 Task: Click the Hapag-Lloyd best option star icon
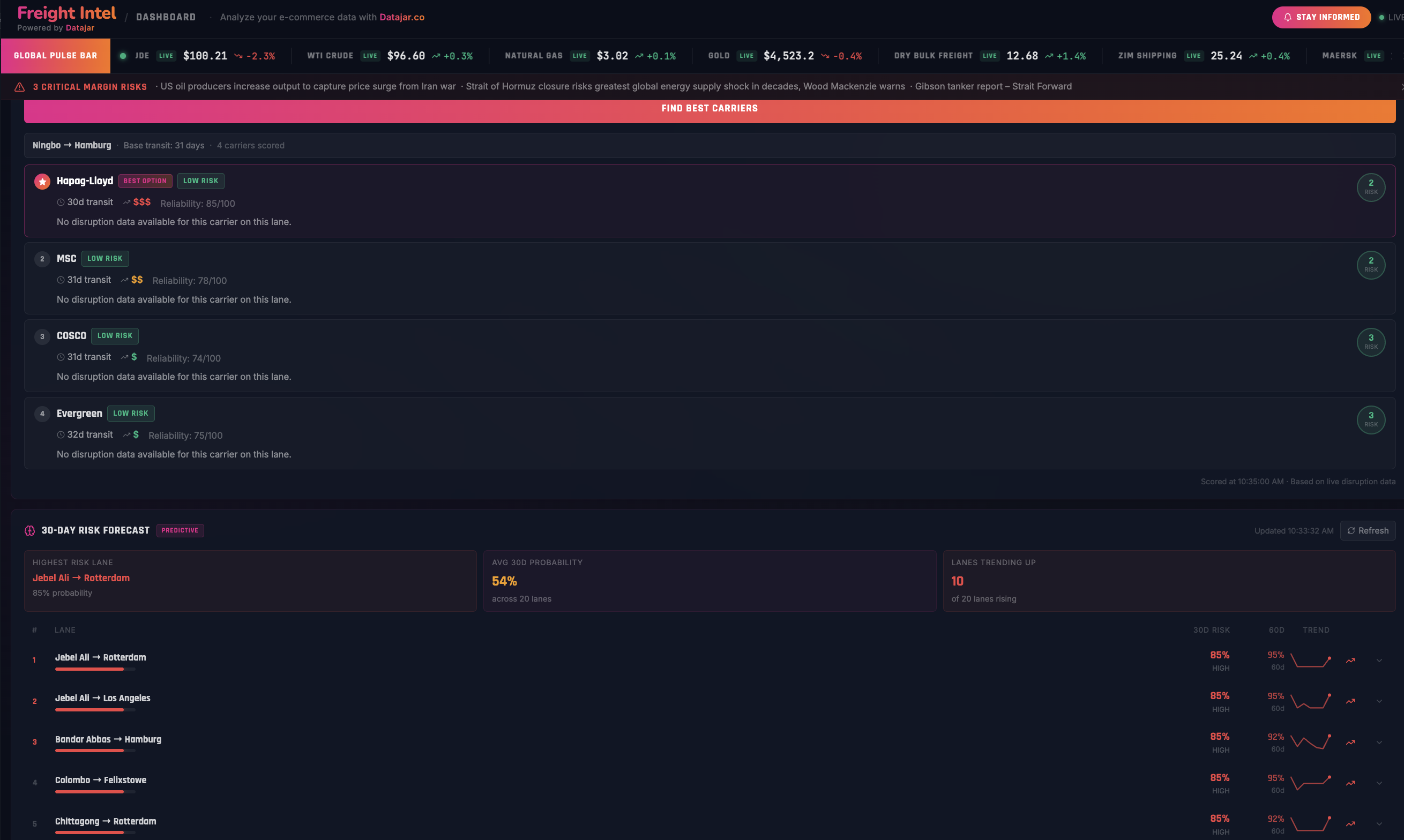coord(42,181)
